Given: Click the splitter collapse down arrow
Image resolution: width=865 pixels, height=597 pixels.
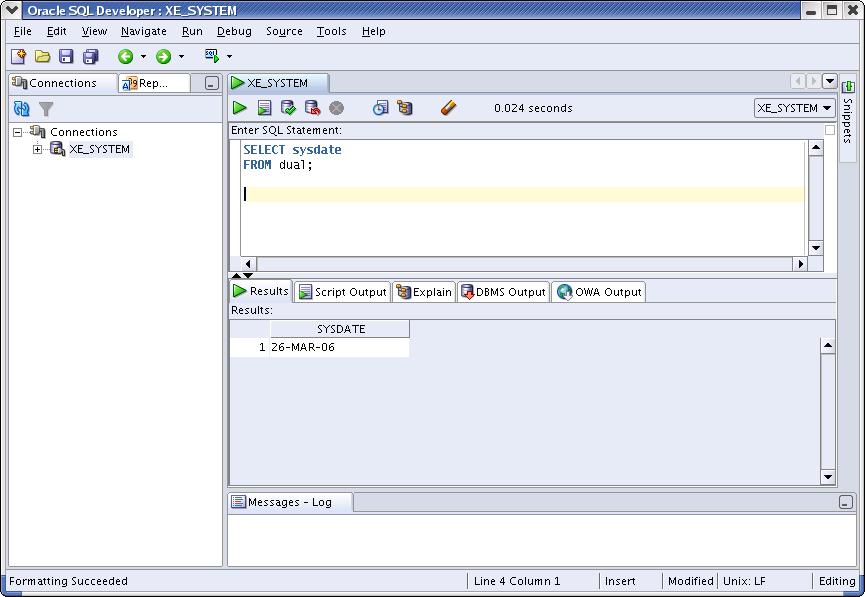Looking at the screenshot, I should (248, 275).
